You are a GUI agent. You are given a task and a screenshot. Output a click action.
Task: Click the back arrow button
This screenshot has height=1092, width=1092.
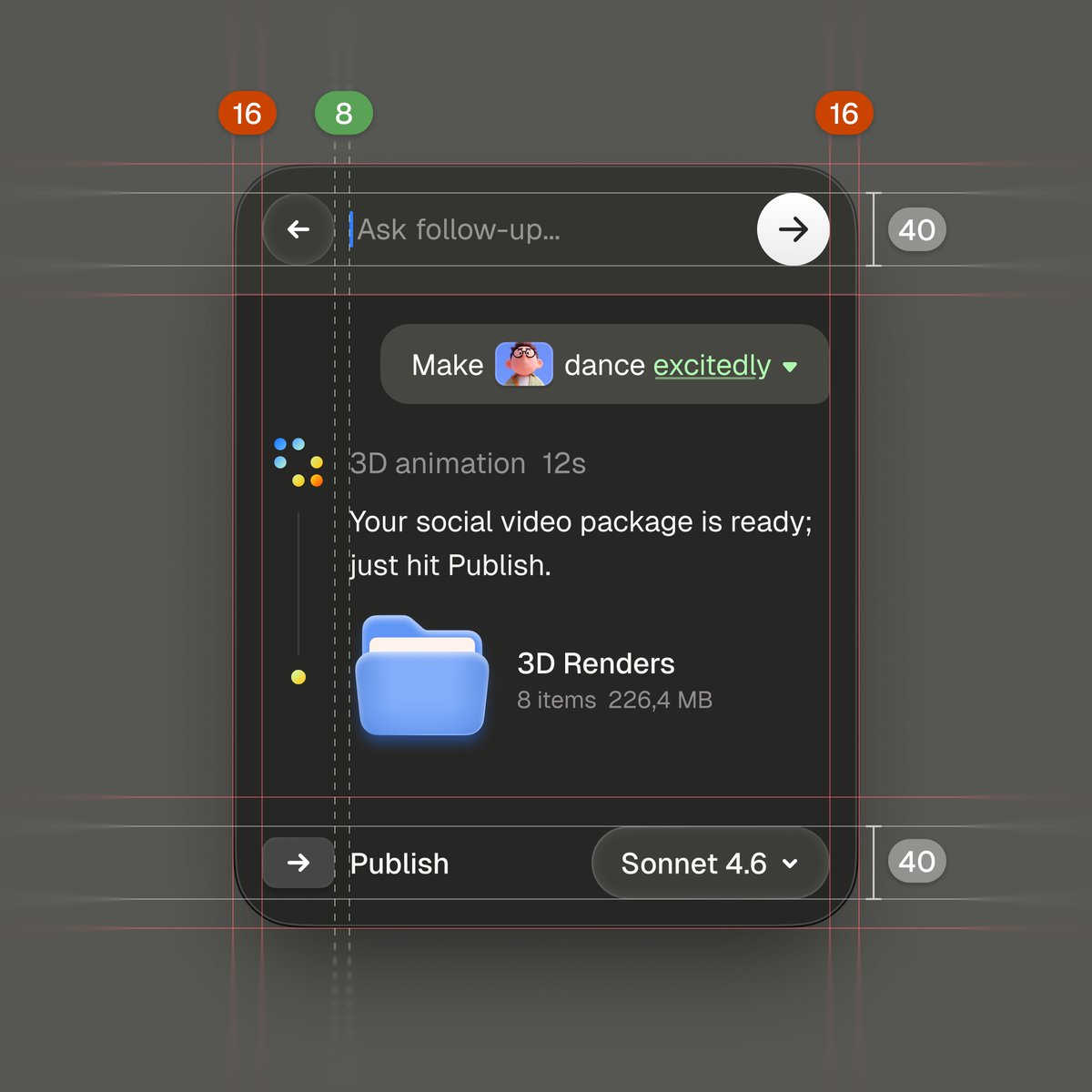pos(298,229)
